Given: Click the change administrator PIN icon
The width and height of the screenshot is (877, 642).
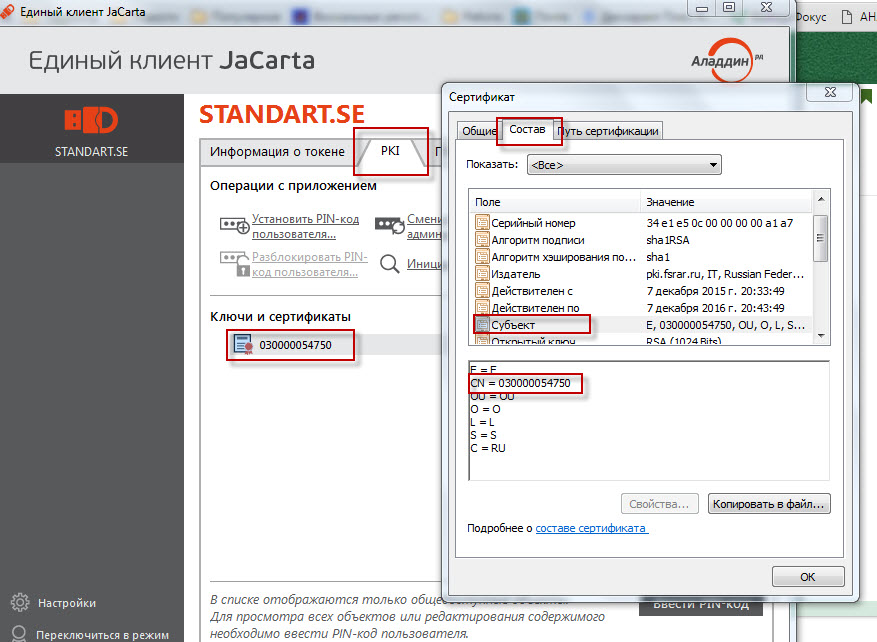Looking at the screenshot, I should coord(389,225).
